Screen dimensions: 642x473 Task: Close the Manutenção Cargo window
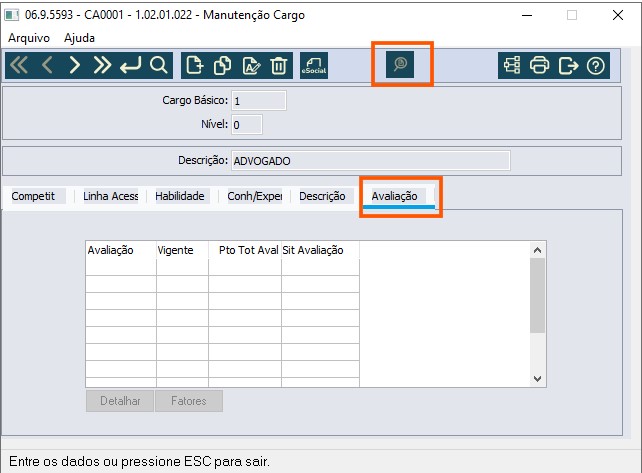(x=618, y=16)
